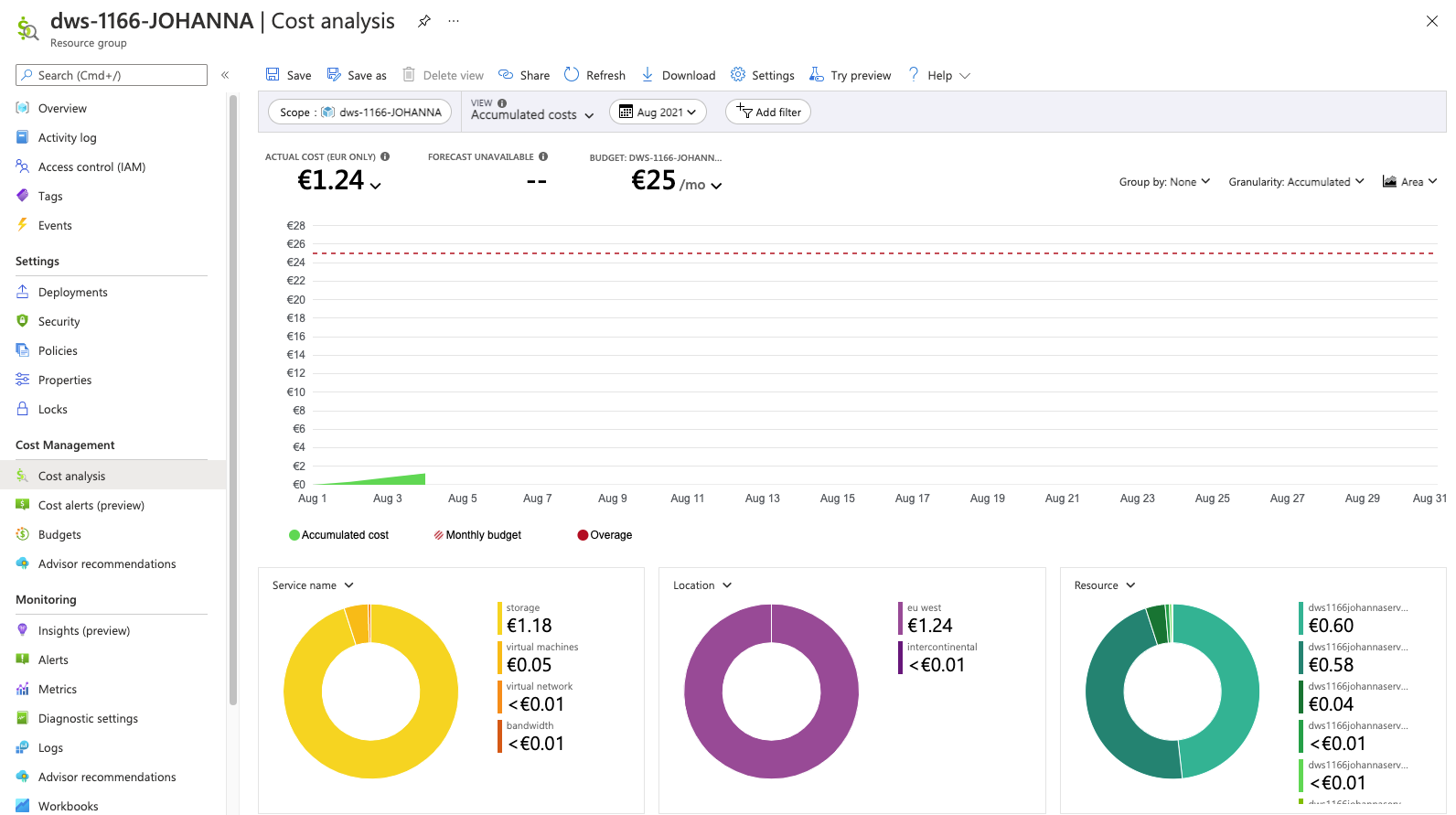Click the purple Location donut chart
Image resolution: width=1456 pixels, height=815 pixels.
(771, 692)
